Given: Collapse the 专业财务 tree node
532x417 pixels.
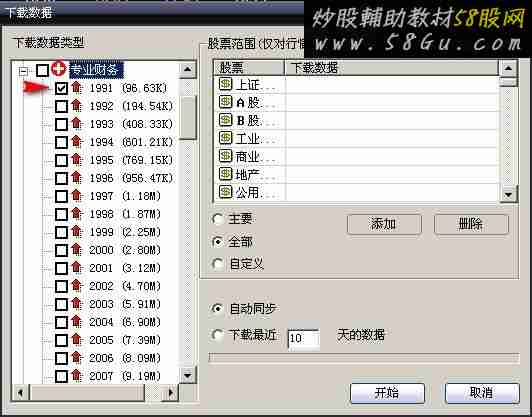Looking at the screenshot, I should (23, 71).
